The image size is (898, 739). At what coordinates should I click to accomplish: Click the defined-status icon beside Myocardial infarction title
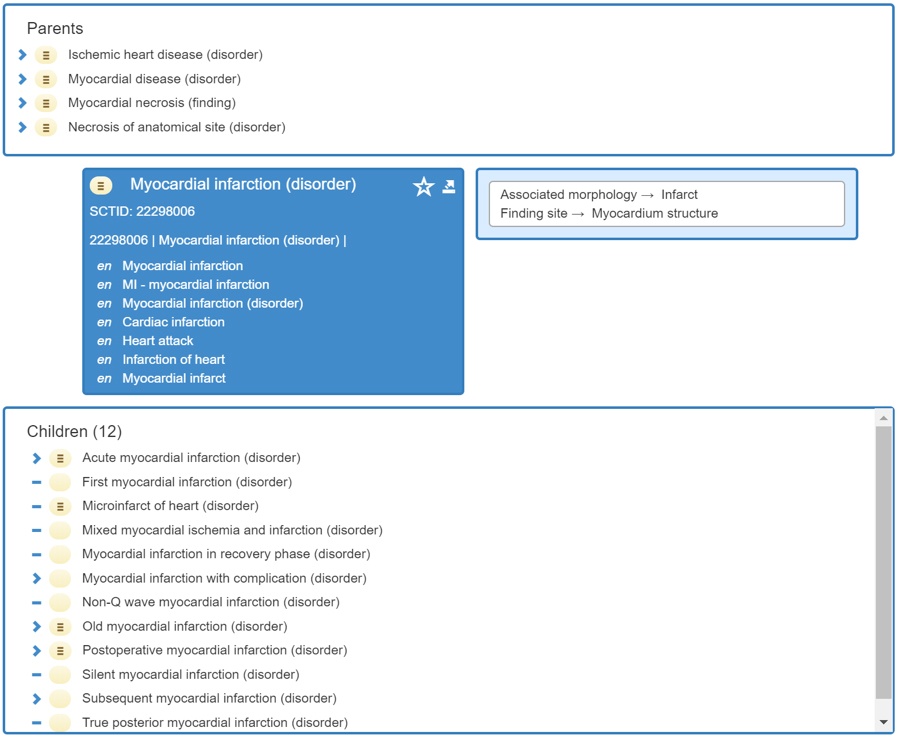(101, 186)
